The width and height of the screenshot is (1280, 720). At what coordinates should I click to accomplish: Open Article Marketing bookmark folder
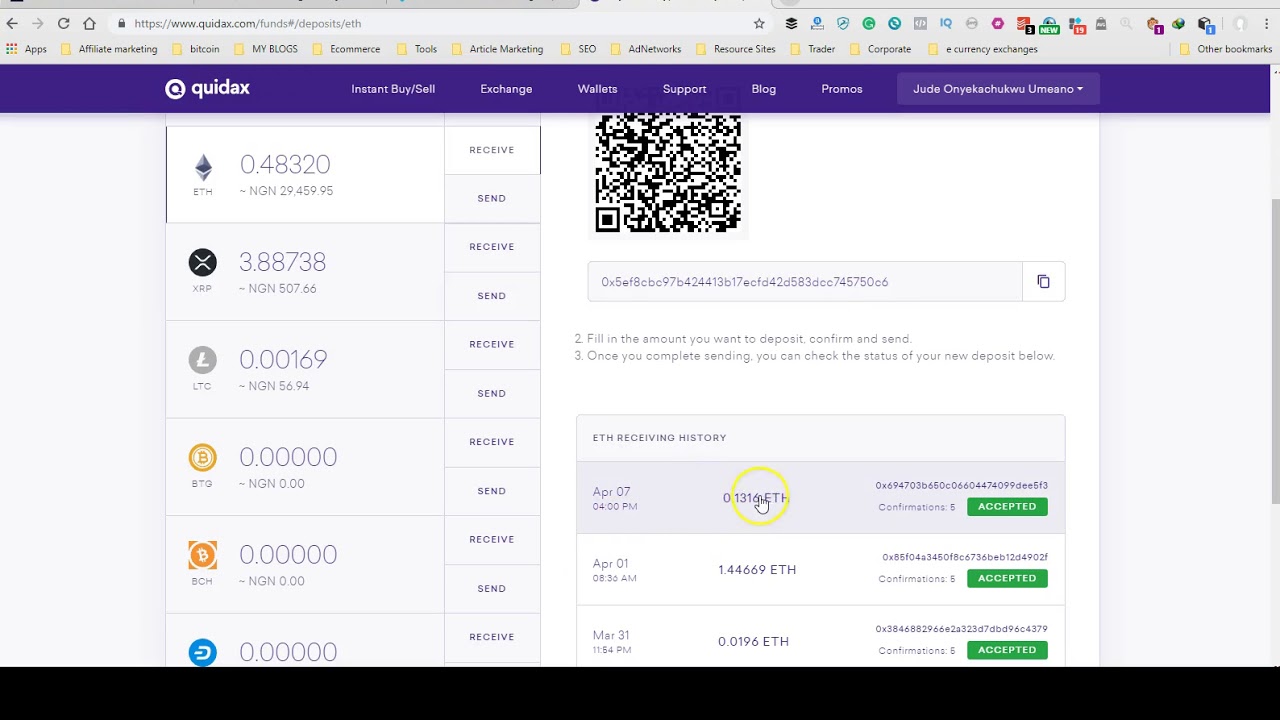tap(497, 49)
